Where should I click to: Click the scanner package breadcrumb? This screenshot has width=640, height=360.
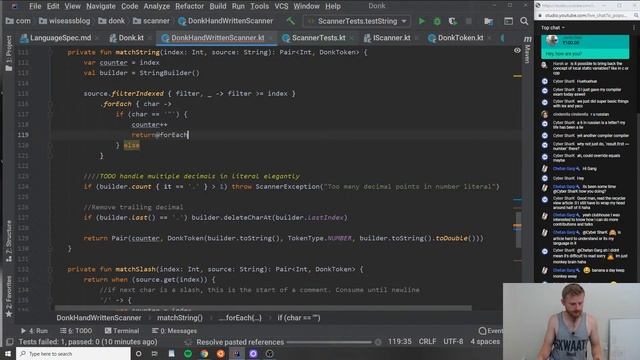pos(151,21)
